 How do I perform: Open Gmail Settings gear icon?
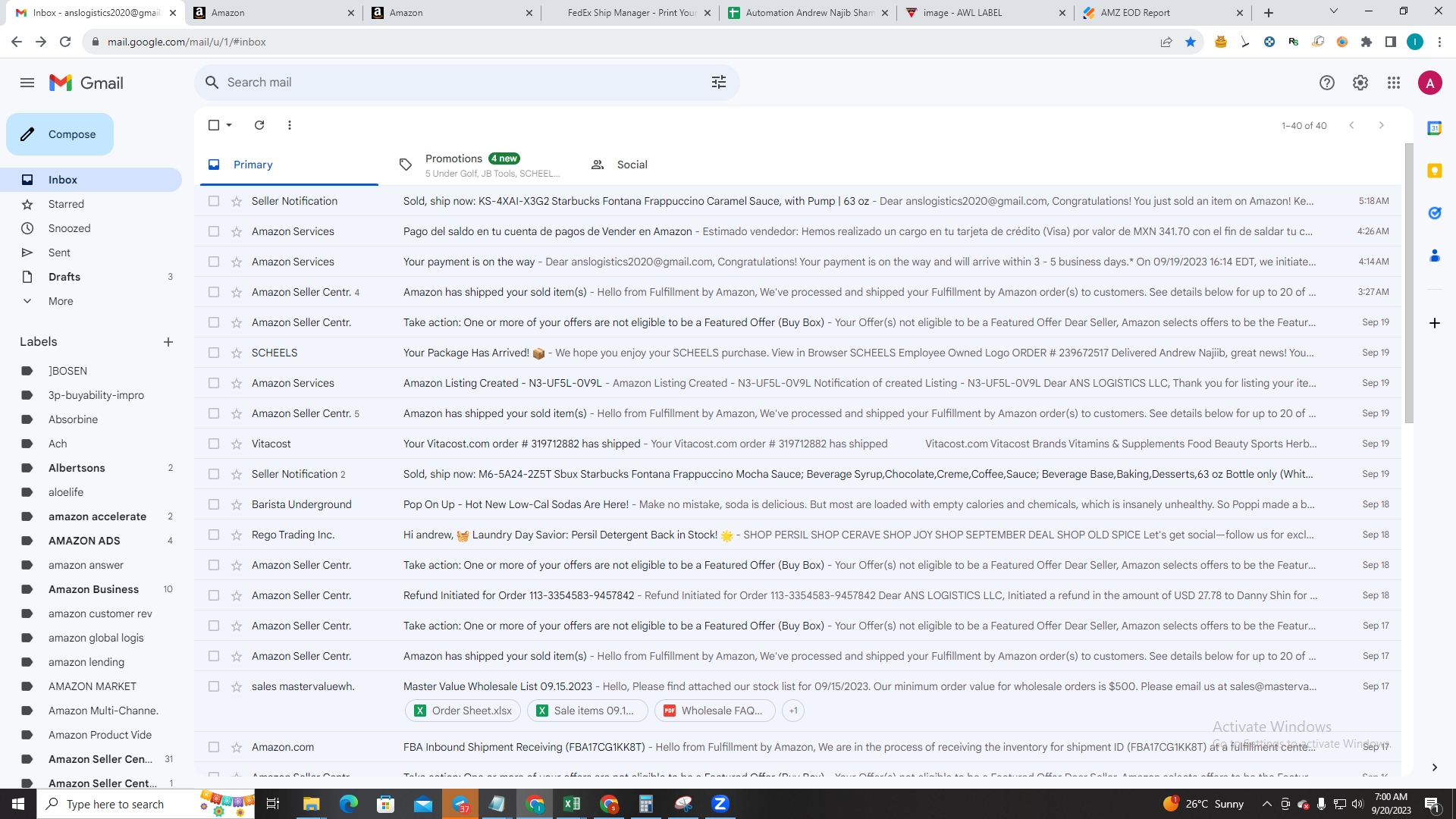tap(1360, 83)
